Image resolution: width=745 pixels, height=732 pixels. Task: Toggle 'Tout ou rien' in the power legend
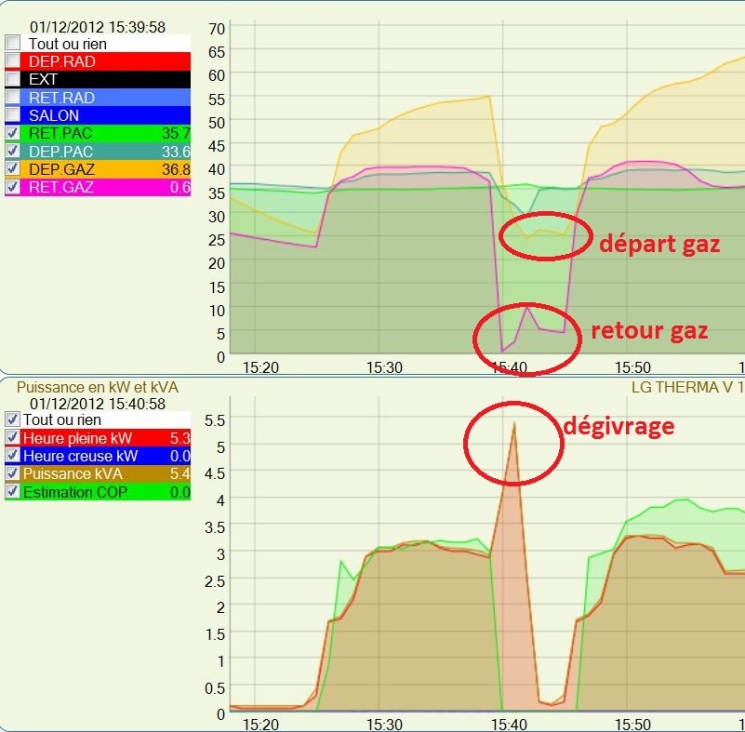coord(12,420)
